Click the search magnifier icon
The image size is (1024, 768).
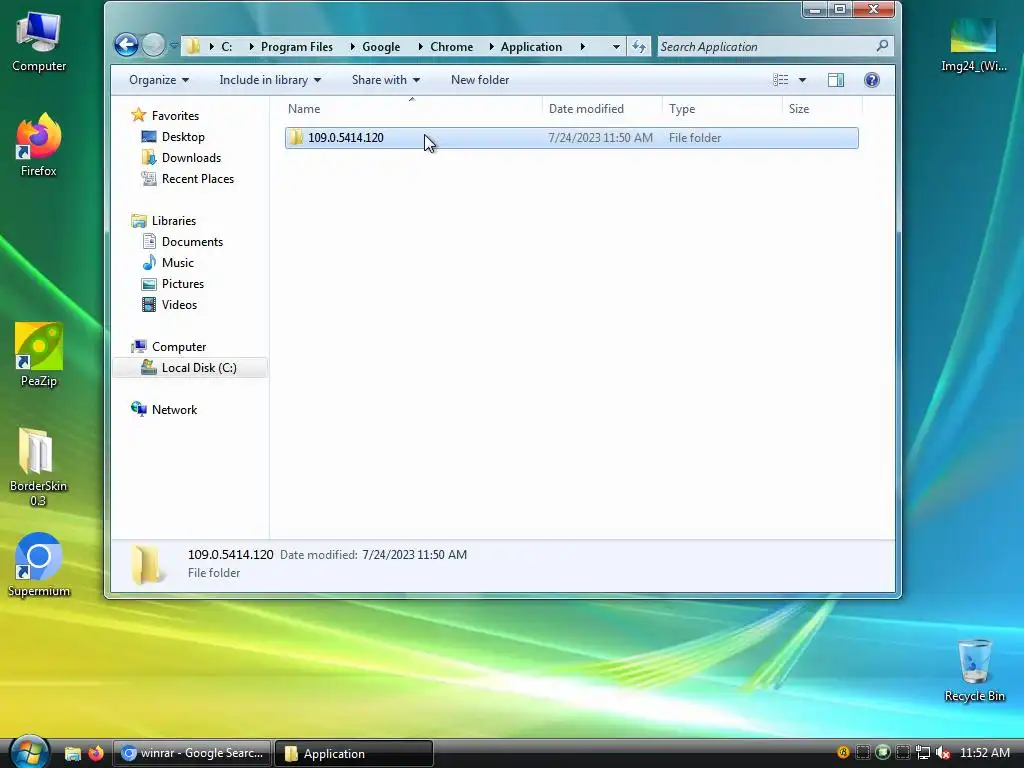[882, 46]
